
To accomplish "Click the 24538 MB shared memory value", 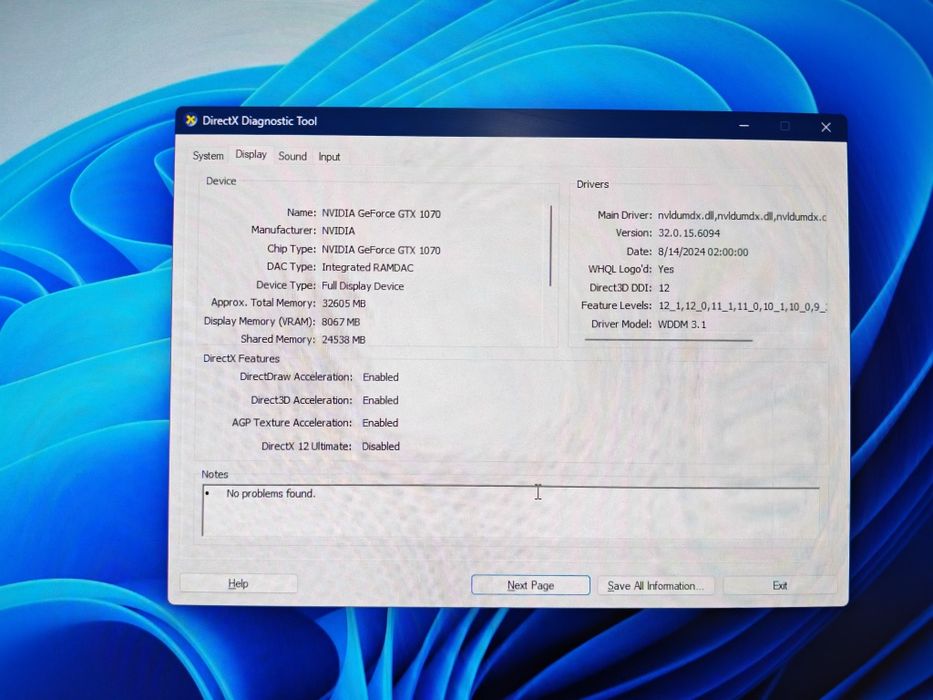I will pyautogui.click(x=343, y=340).
